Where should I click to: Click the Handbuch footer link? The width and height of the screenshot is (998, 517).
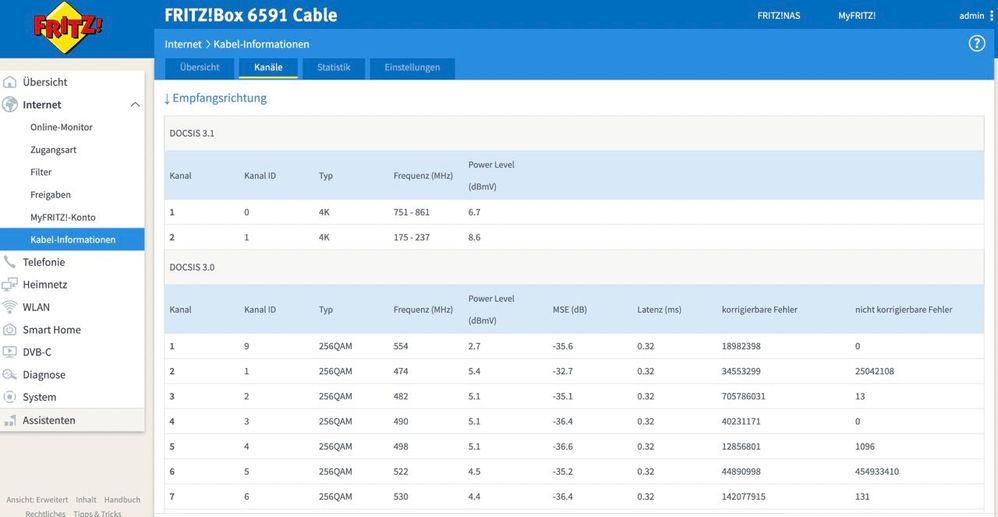pyautogui.click(x=122, y=500)
